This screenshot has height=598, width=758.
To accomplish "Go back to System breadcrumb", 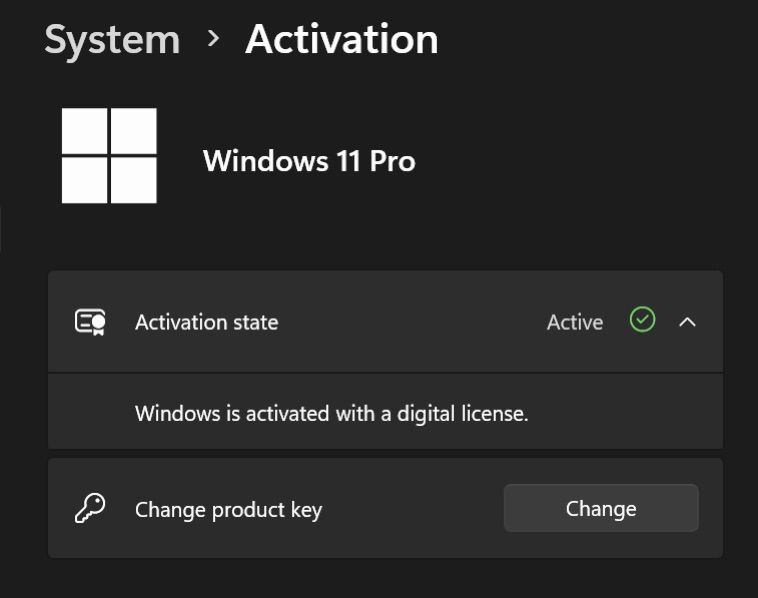I will pyautogui.click(x=112, y=40).
